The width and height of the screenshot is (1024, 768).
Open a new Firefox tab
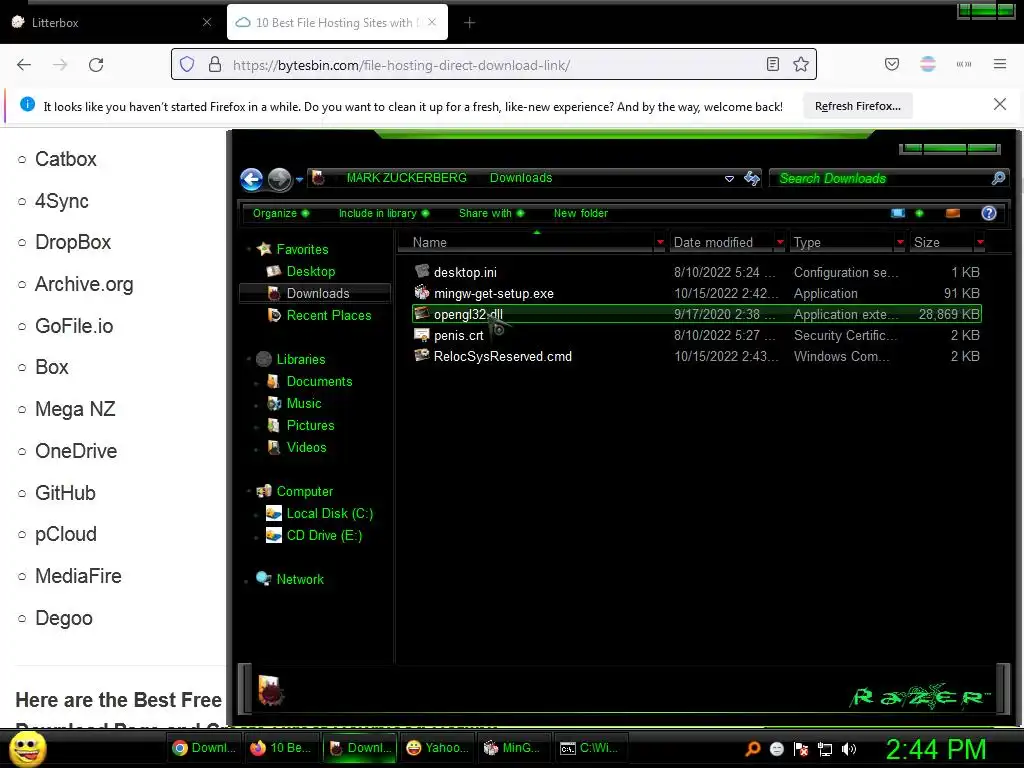click(x=469, y=23)
